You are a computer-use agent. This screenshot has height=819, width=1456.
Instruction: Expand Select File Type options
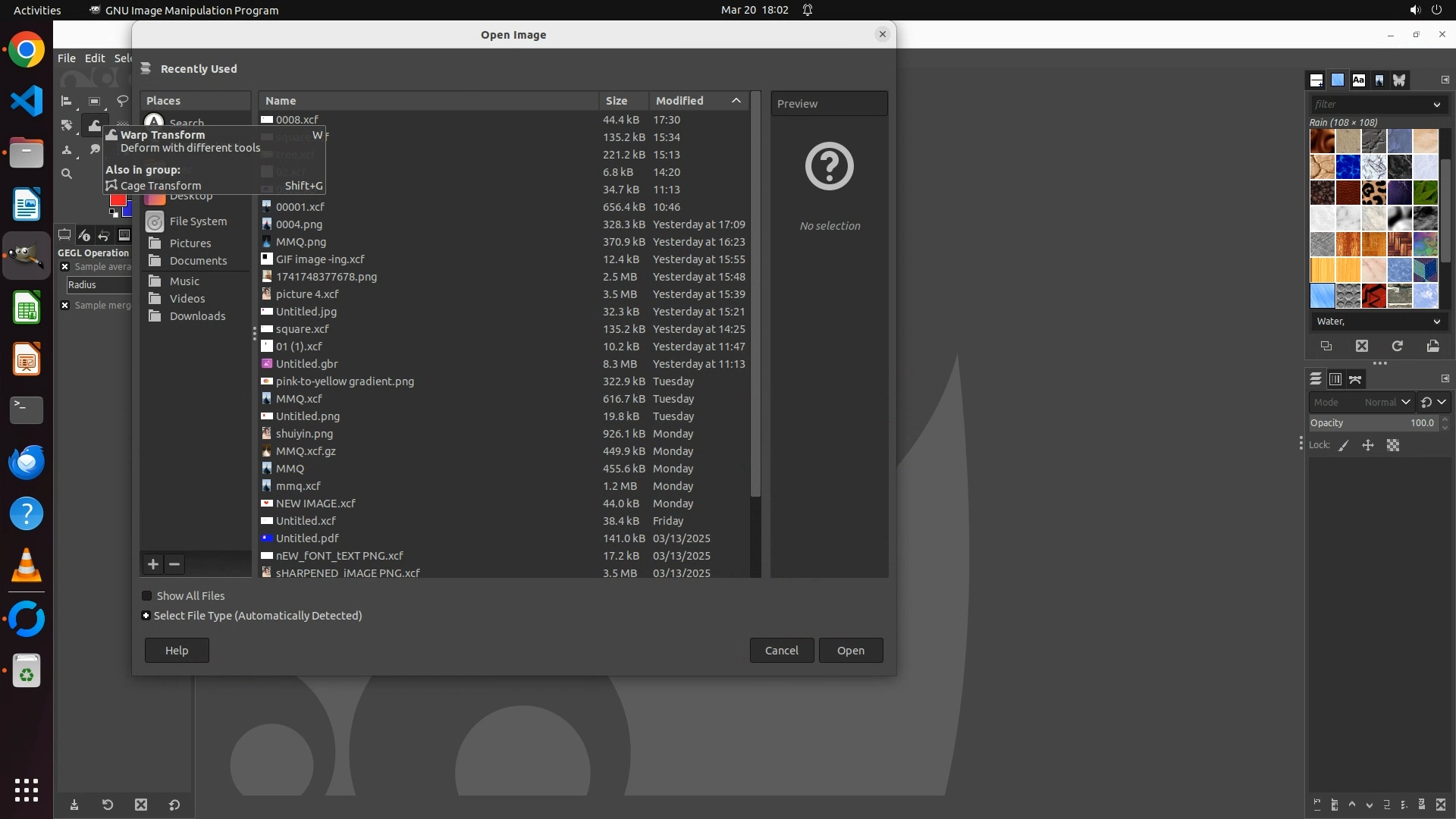(146, 616)
